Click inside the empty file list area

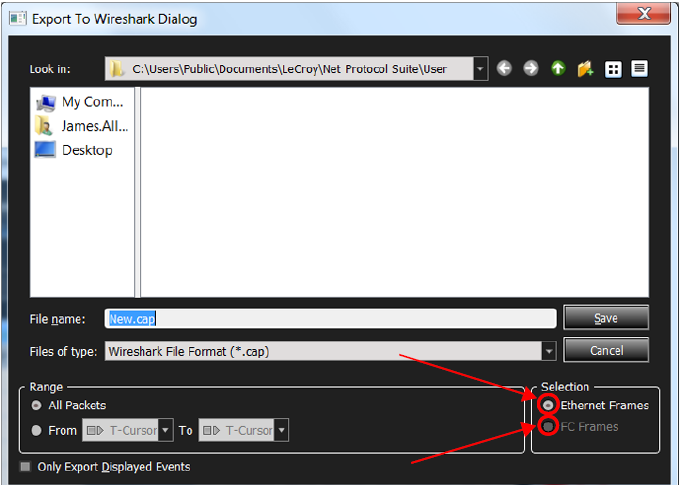point(394,192)
